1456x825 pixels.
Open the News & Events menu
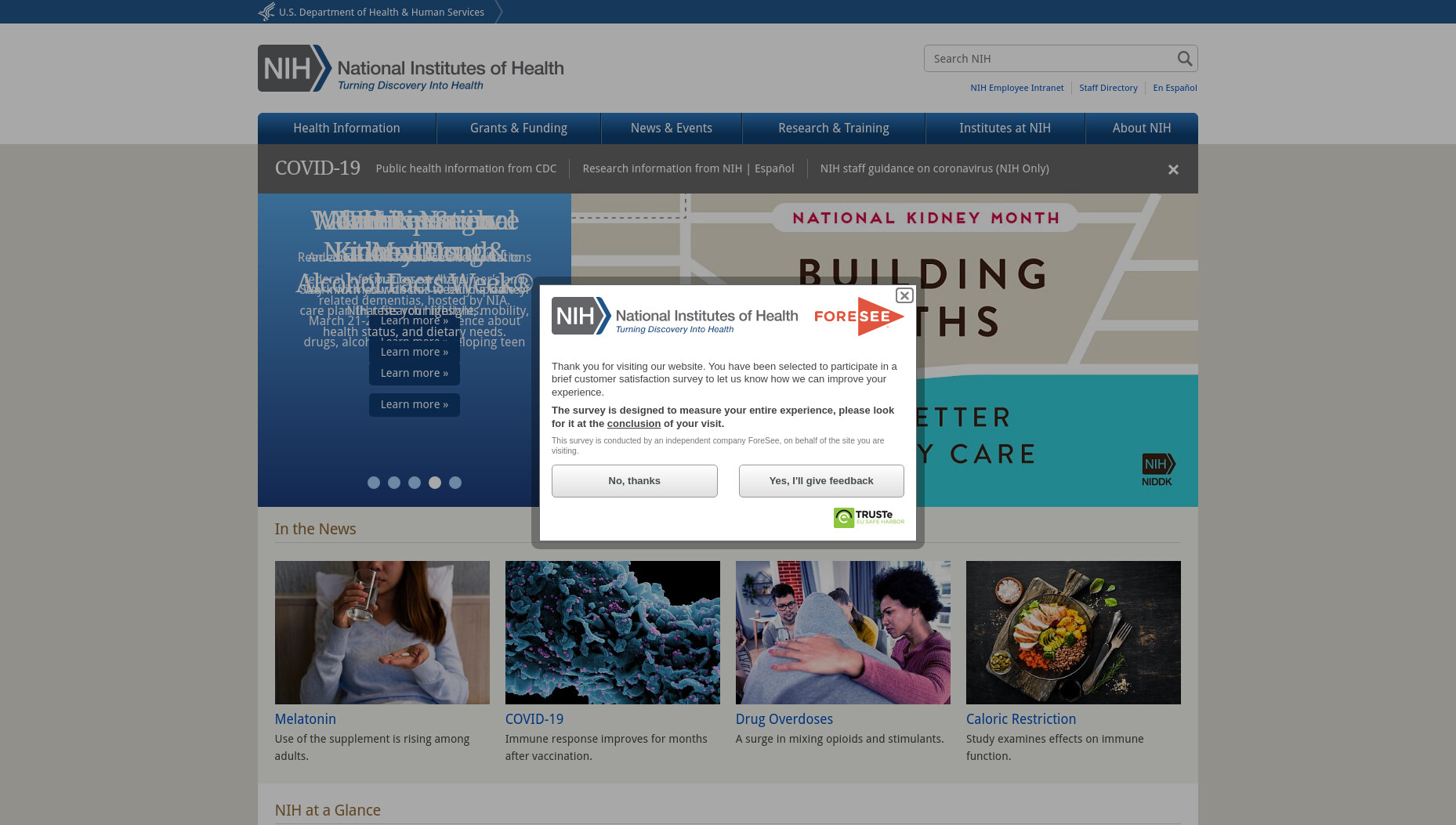click(x=672, y=128)
